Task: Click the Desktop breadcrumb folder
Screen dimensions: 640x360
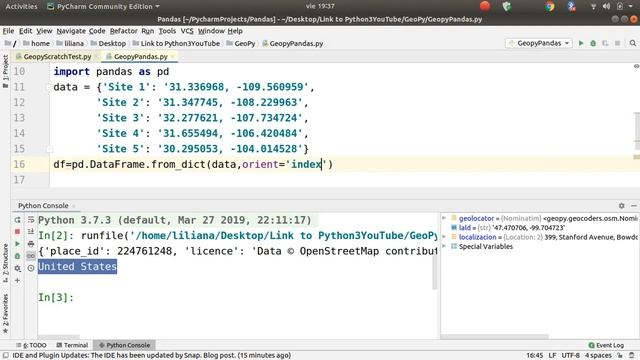Action: pyautogui.click(x=109, y=43)
